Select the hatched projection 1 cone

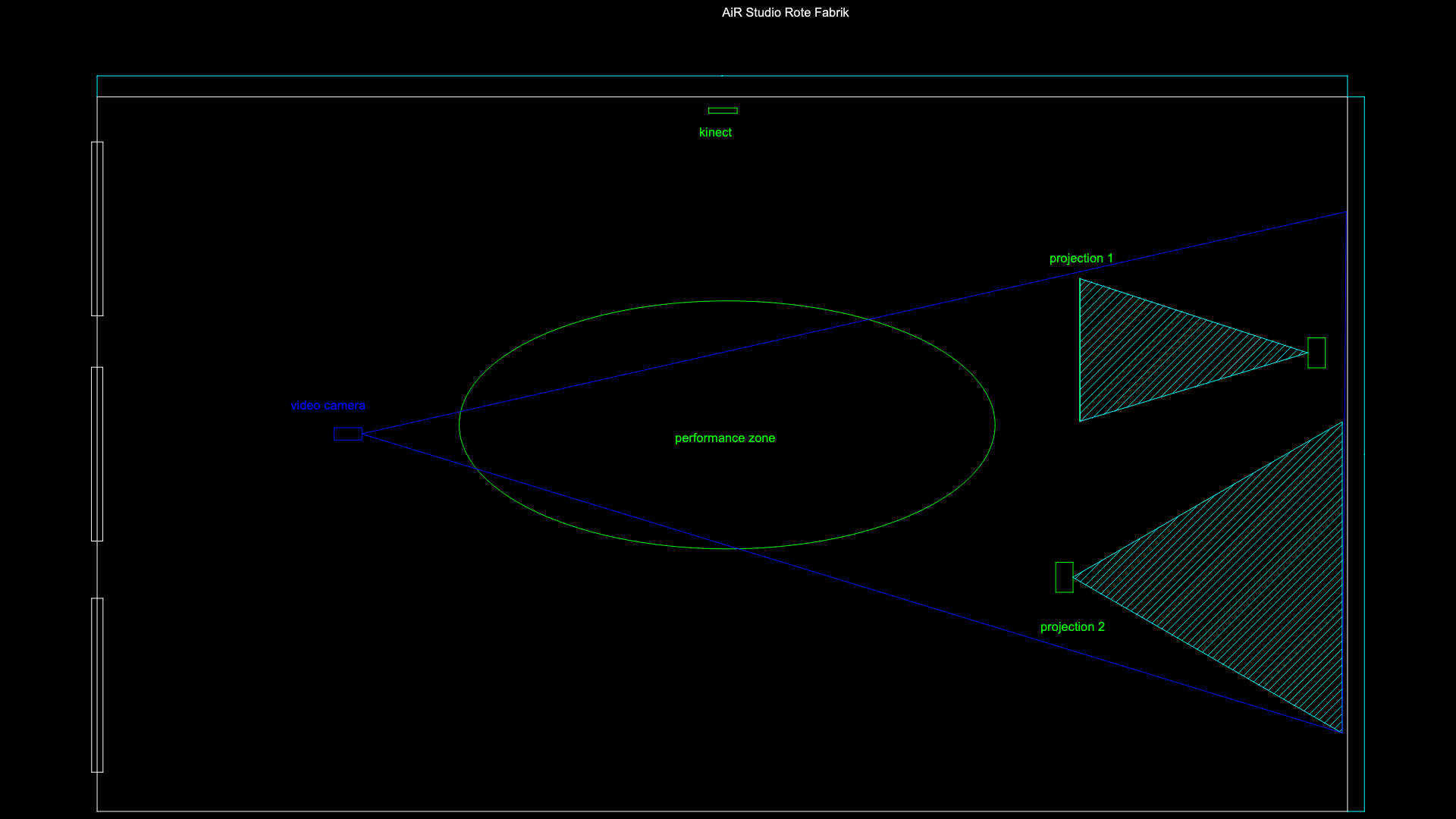click(1153, 350)
